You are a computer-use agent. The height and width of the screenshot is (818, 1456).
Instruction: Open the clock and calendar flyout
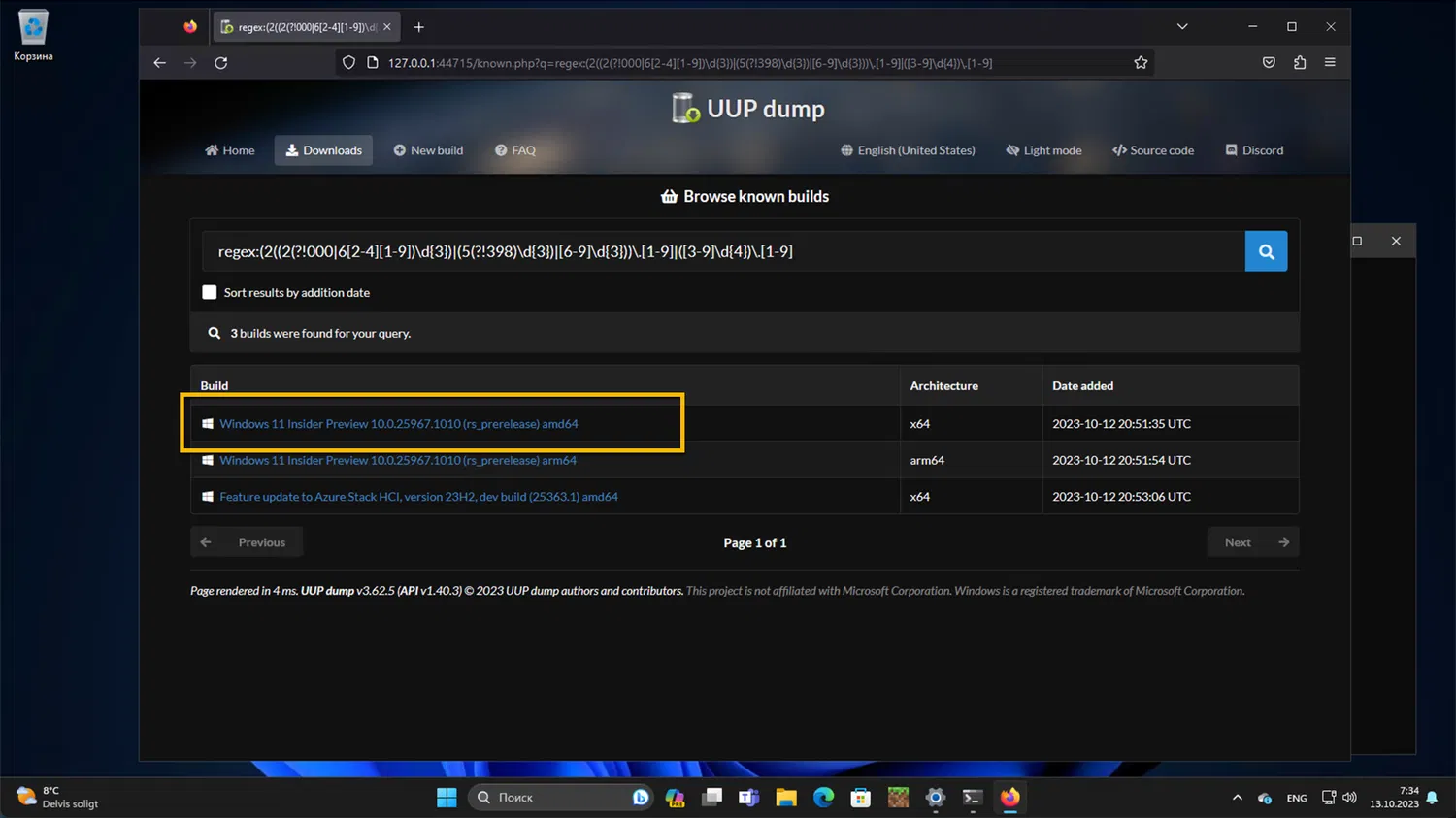coord(1394,798)
